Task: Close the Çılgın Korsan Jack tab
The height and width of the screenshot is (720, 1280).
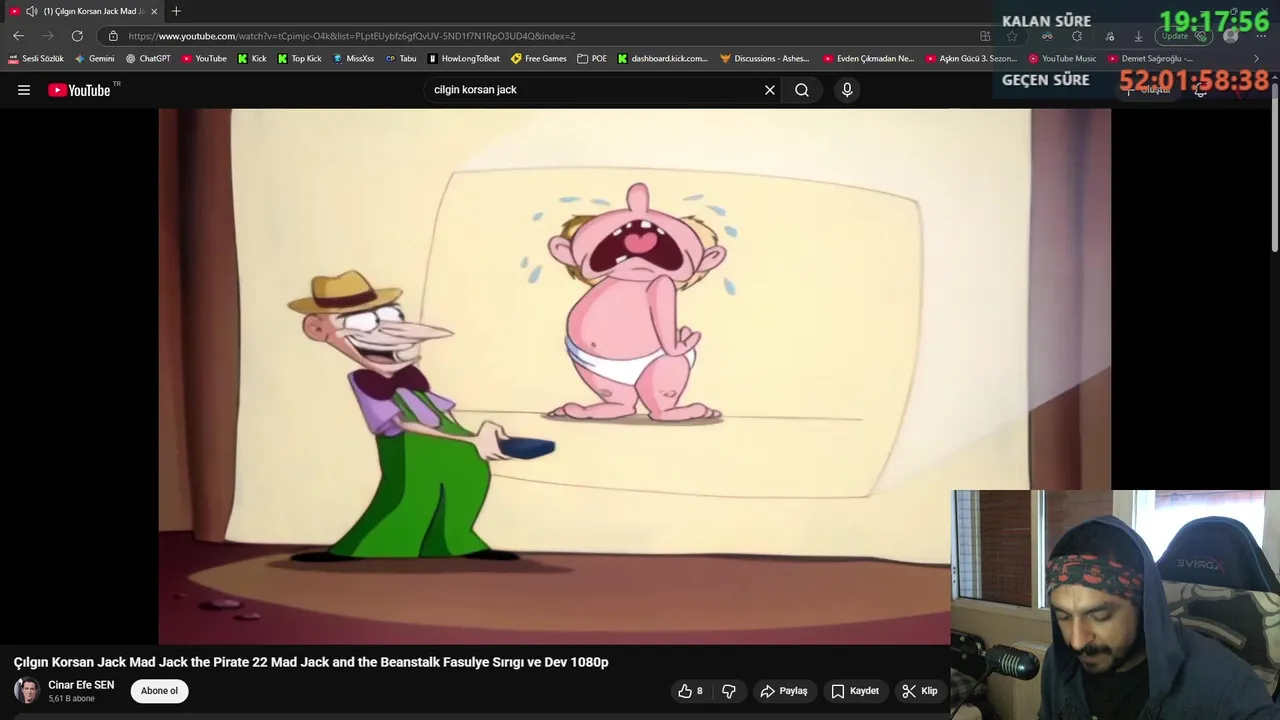Action: pos(154,11)
